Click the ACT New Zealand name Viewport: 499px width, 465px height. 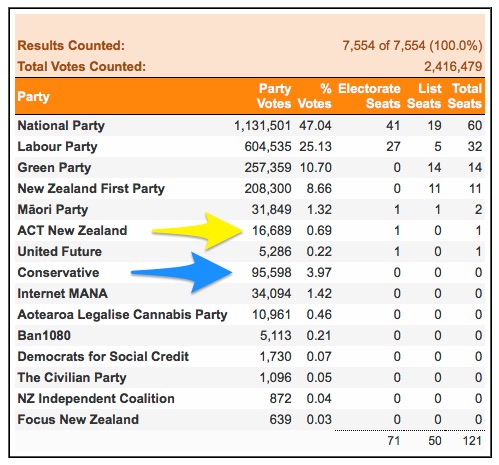[72, 231]
